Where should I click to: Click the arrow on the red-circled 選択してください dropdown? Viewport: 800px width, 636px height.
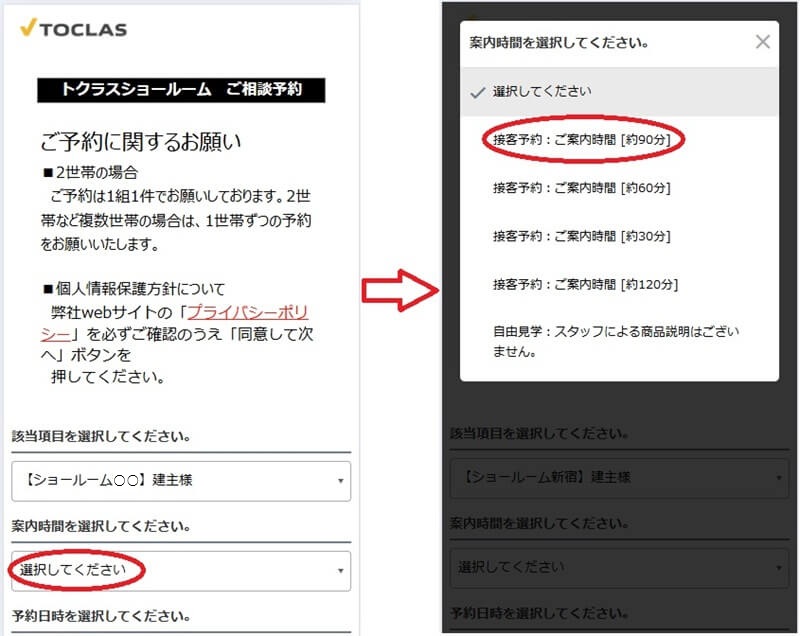pyautogui.click(x=343, y=571)
